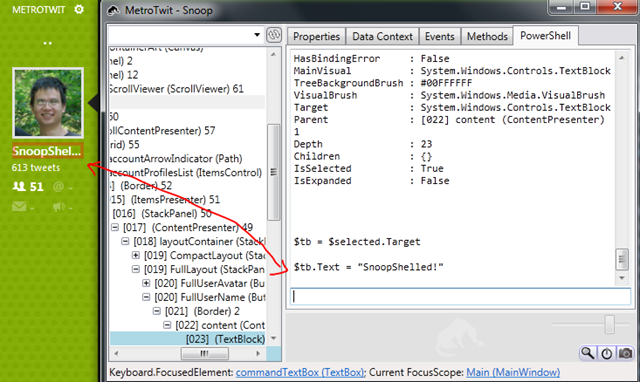640x382 pixels.
Task: Click the PowerShell command input box
Action: [460, 296]
